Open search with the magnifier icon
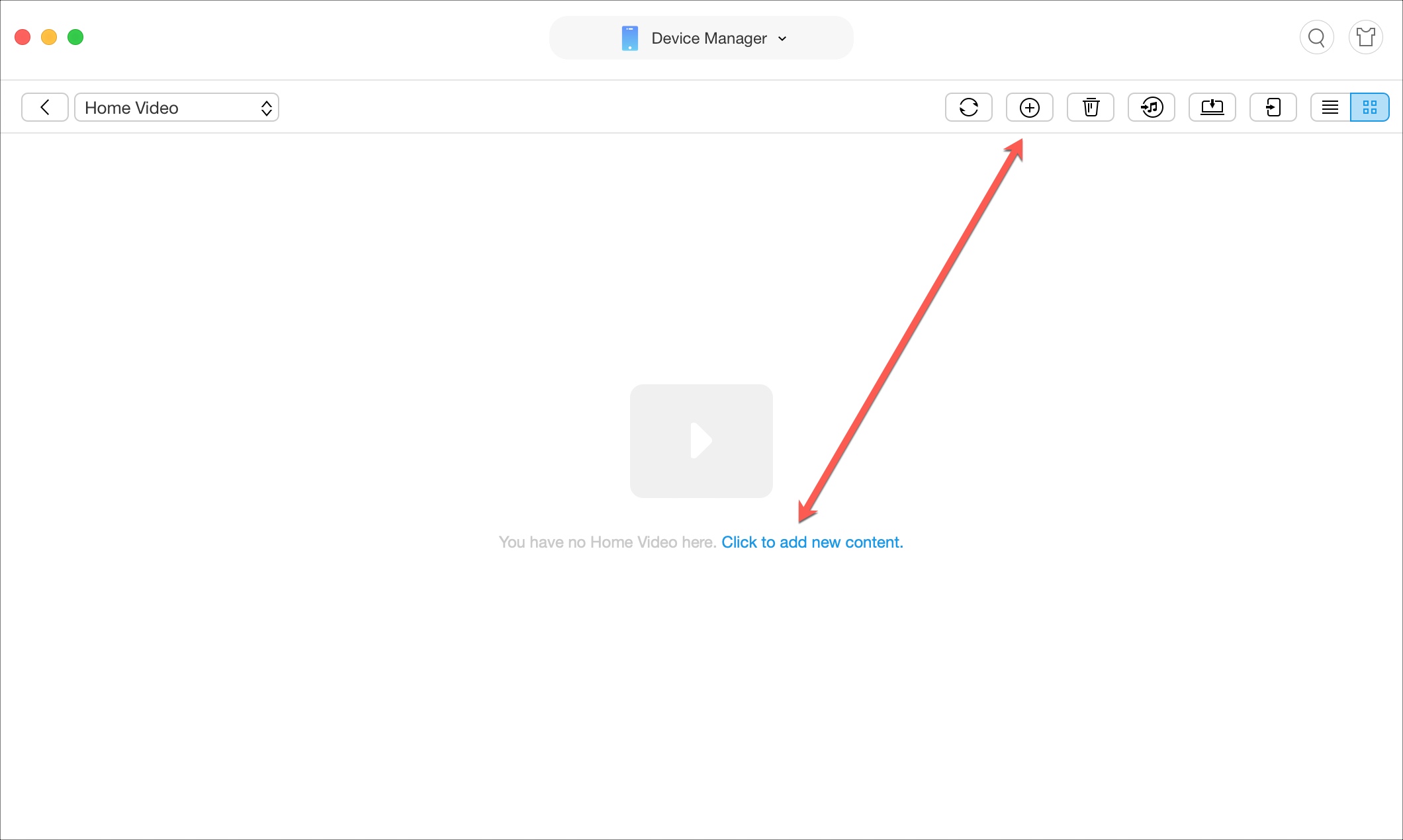Screen dimensions: 1403x840 [x=1316, y=38]
